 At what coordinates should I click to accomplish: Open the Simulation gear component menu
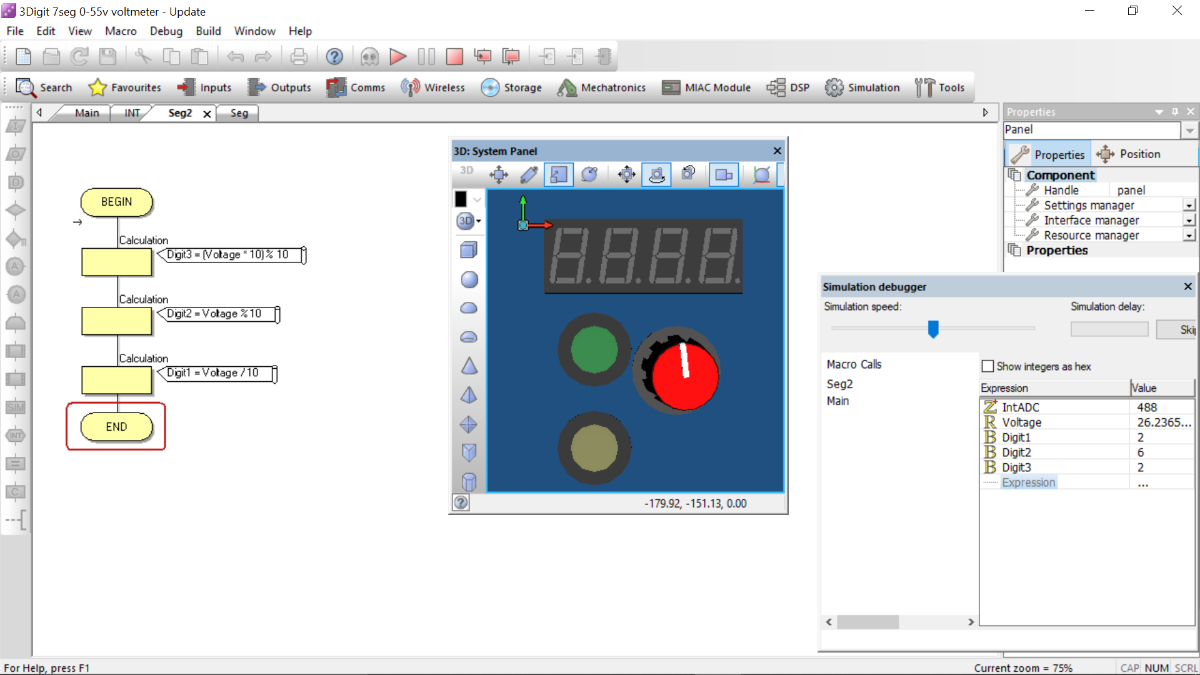[862, 87]
